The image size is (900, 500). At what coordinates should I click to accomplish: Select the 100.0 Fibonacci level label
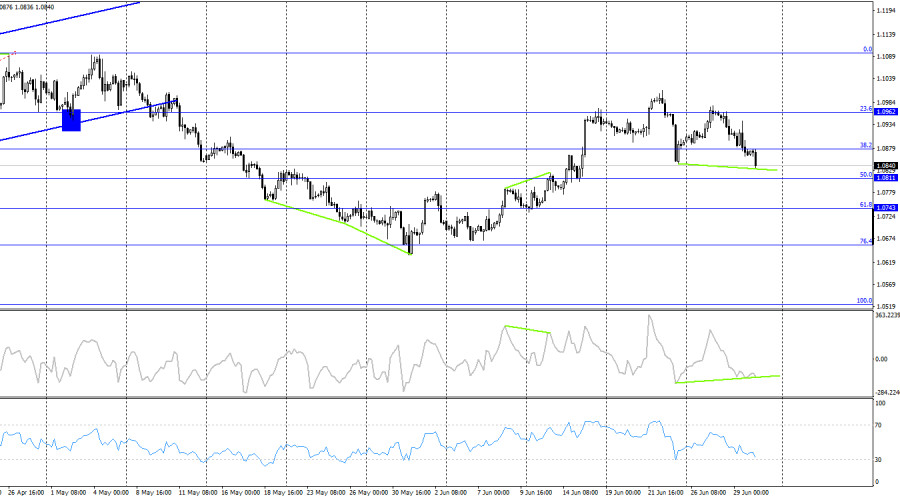pyautogui.click(x=863, y=300)
